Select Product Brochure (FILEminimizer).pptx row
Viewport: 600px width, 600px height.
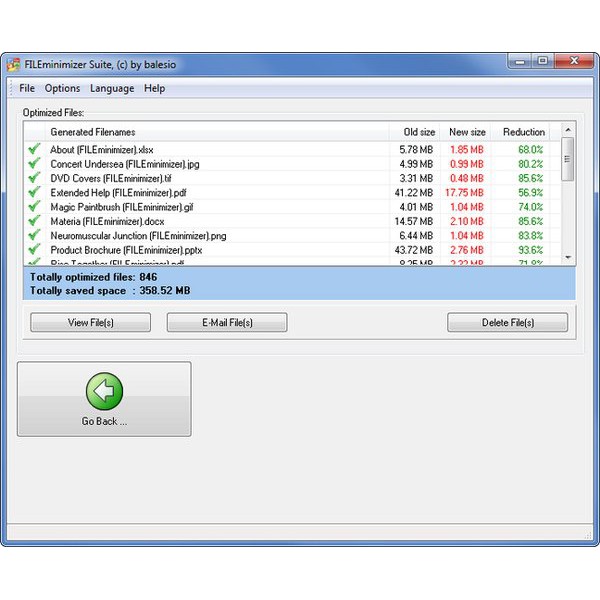coord(292,250)
